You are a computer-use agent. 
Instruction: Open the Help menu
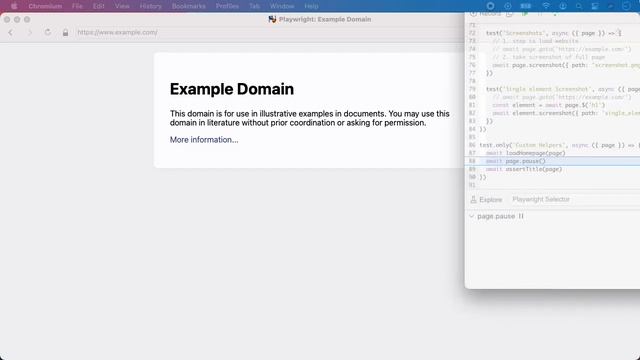point(311,6)
